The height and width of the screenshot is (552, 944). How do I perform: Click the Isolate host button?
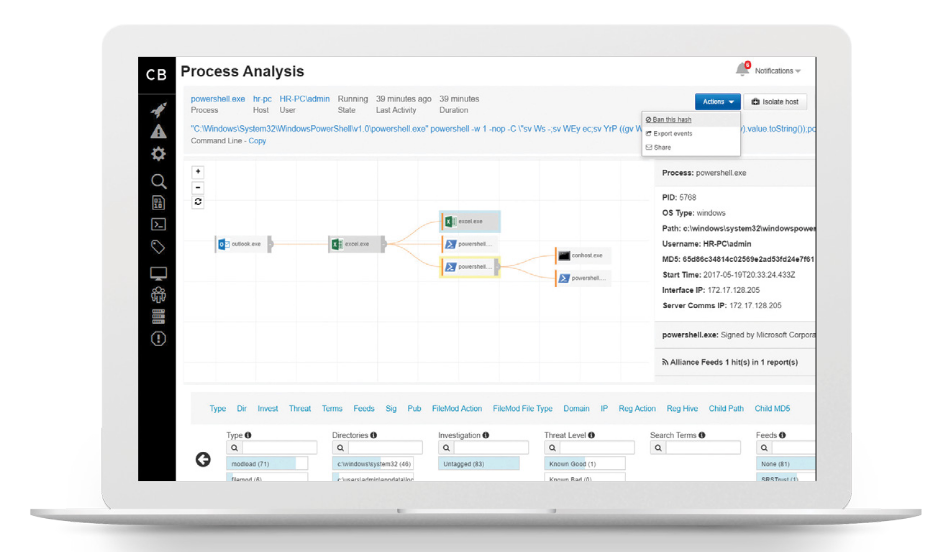click(777, 101)
